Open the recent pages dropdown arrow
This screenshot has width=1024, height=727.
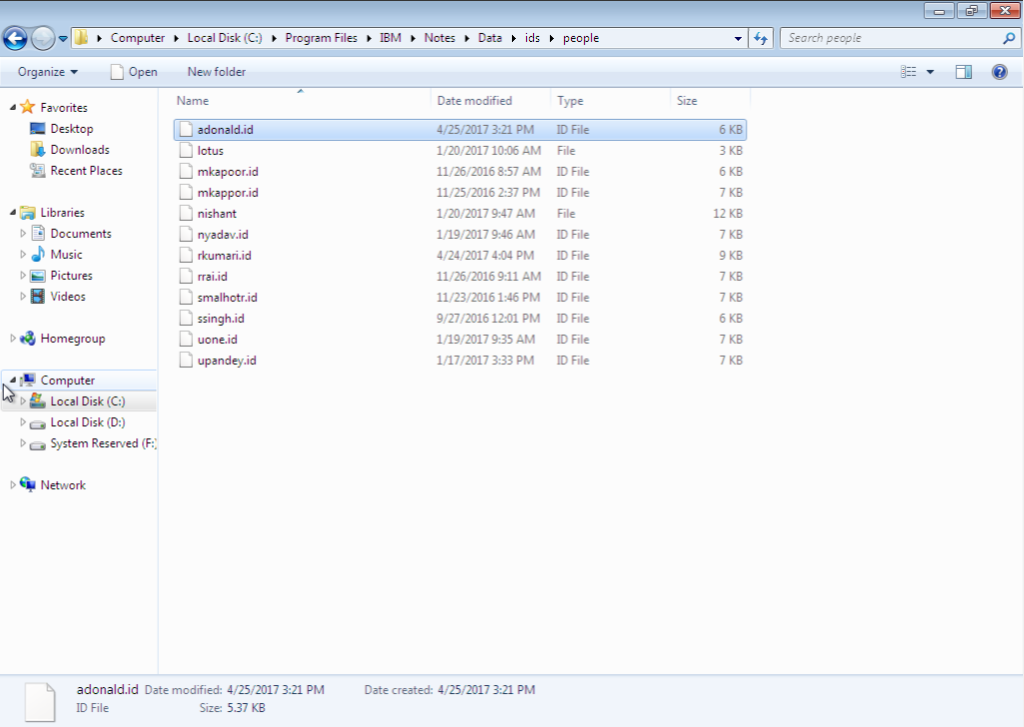click(x=63, y=39)
